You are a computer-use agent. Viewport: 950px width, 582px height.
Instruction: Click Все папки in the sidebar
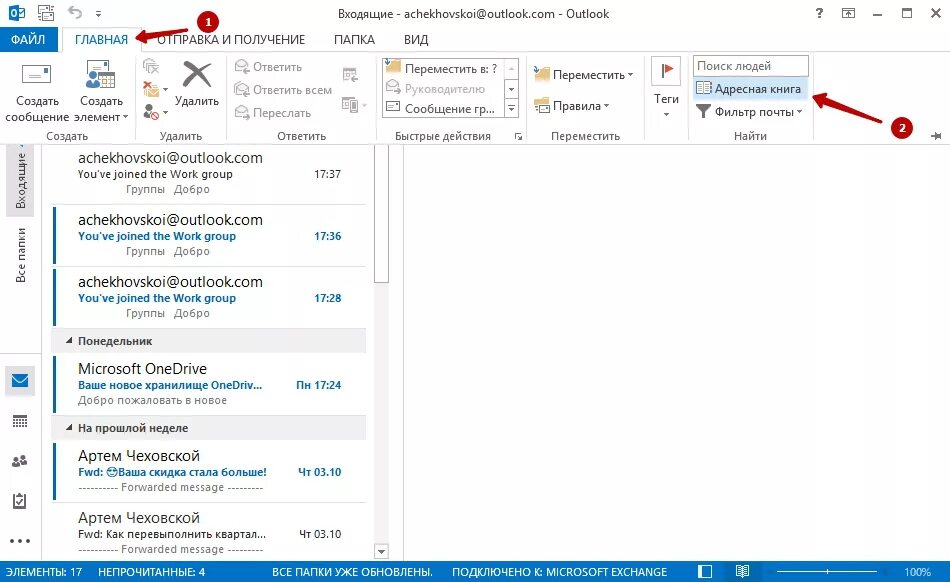coord(20,255)
